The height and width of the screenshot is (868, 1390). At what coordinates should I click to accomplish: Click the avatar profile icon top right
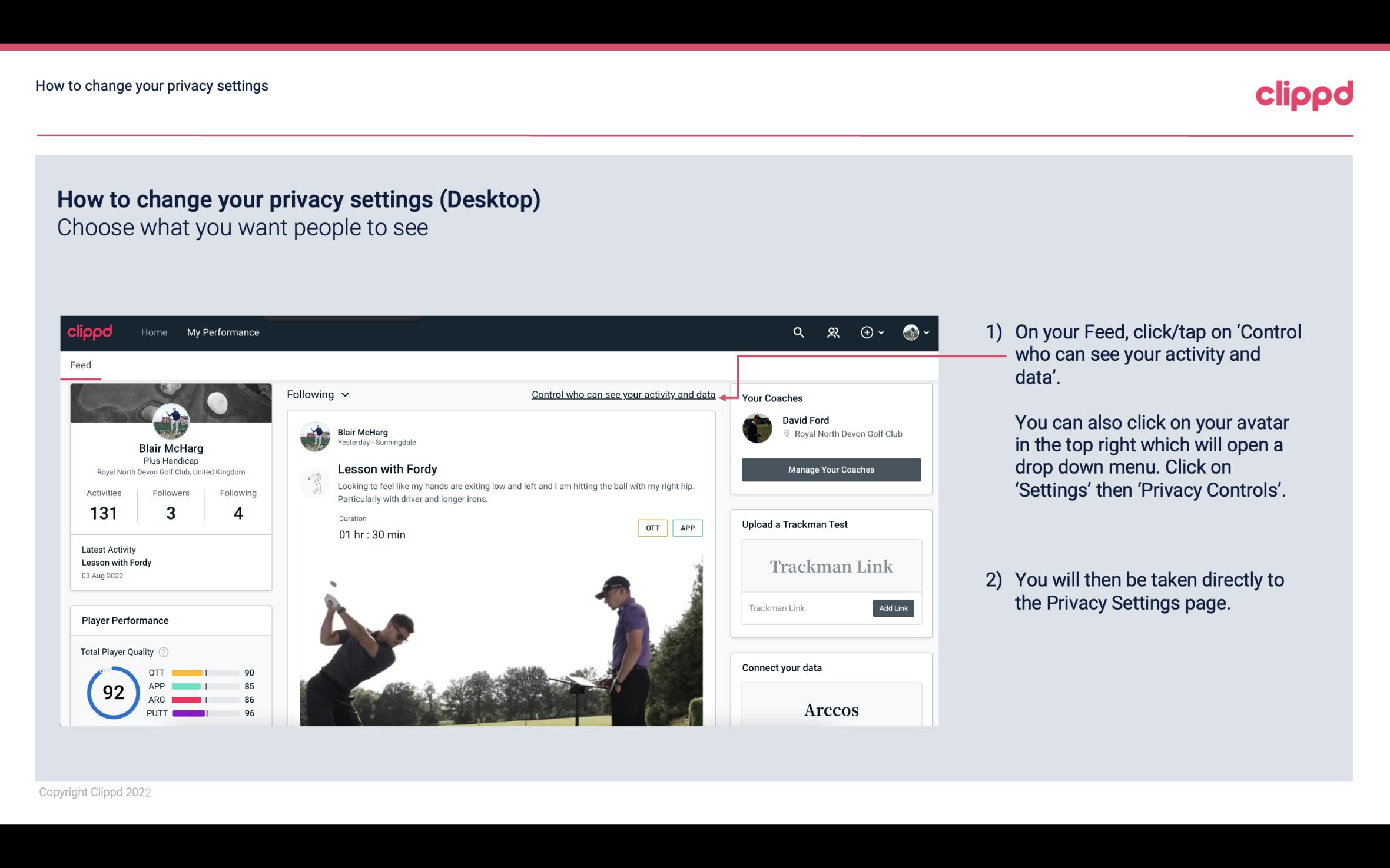911,332
